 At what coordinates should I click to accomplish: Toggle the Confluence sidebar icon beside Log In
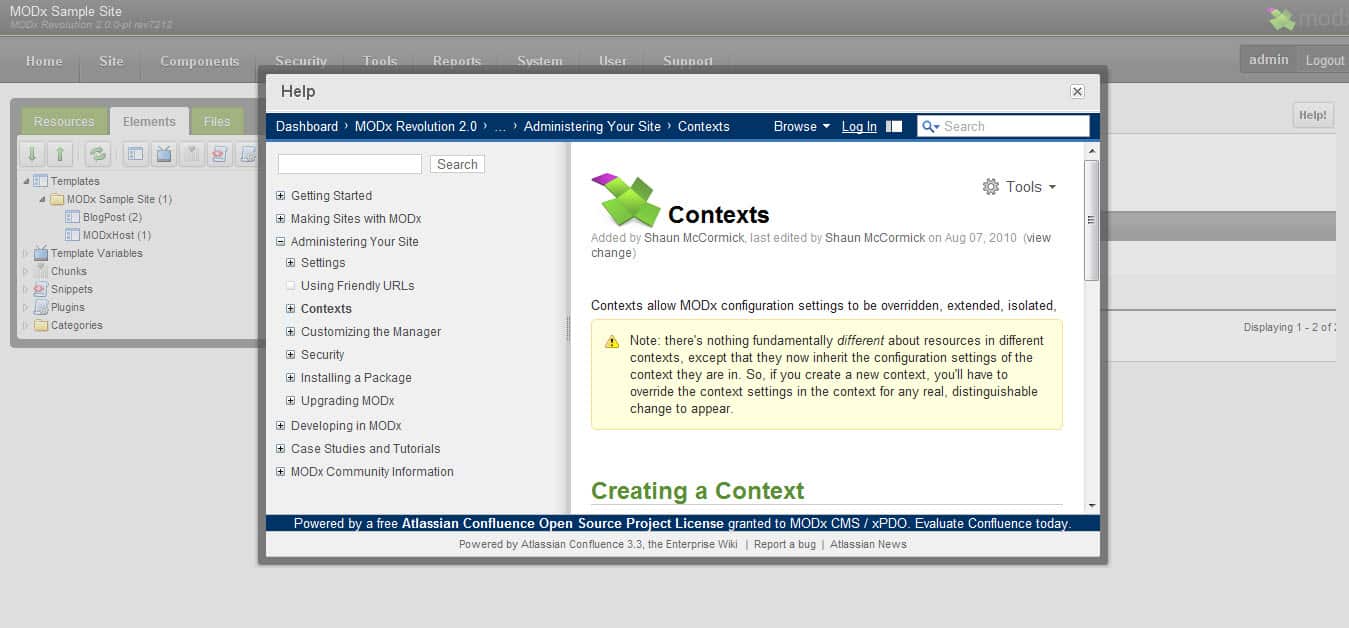pyautogui.click(x=894, y=126)
